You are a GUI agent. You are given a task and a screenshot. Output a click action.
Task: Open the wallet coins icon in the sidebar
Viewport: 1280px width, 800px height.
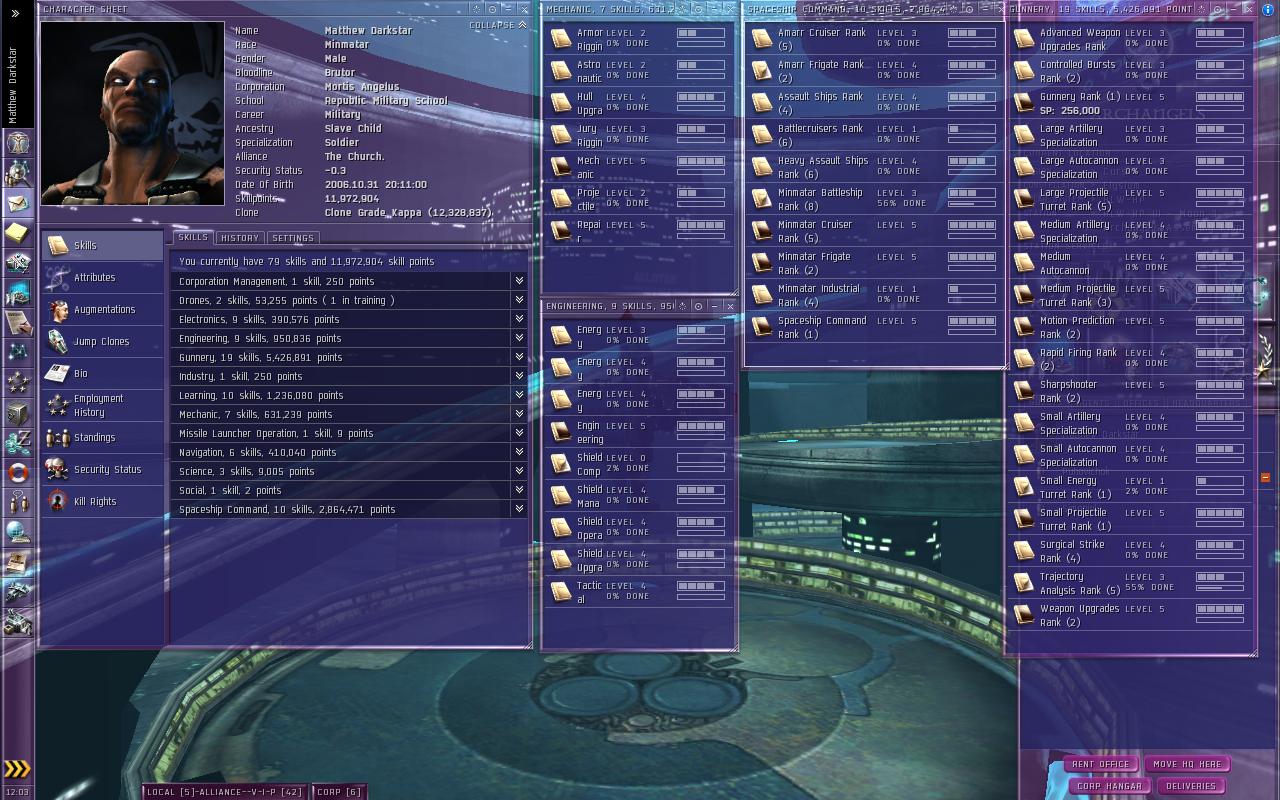pyautogui.click(x=18, y=441)
